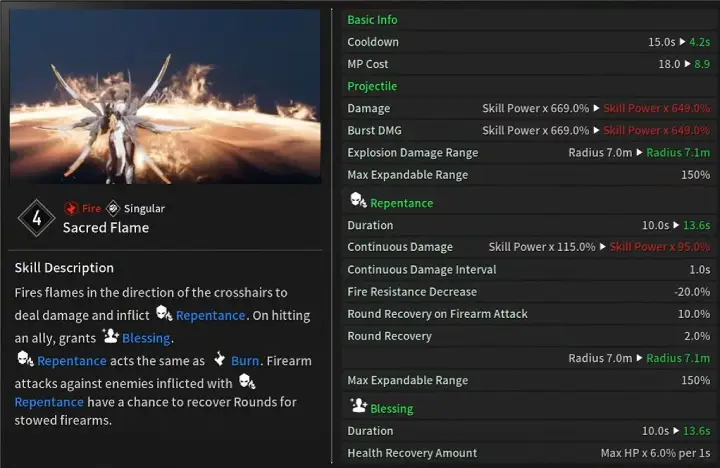
Task: Click the Singular attribute icon
Action: (x=114, y=209)
